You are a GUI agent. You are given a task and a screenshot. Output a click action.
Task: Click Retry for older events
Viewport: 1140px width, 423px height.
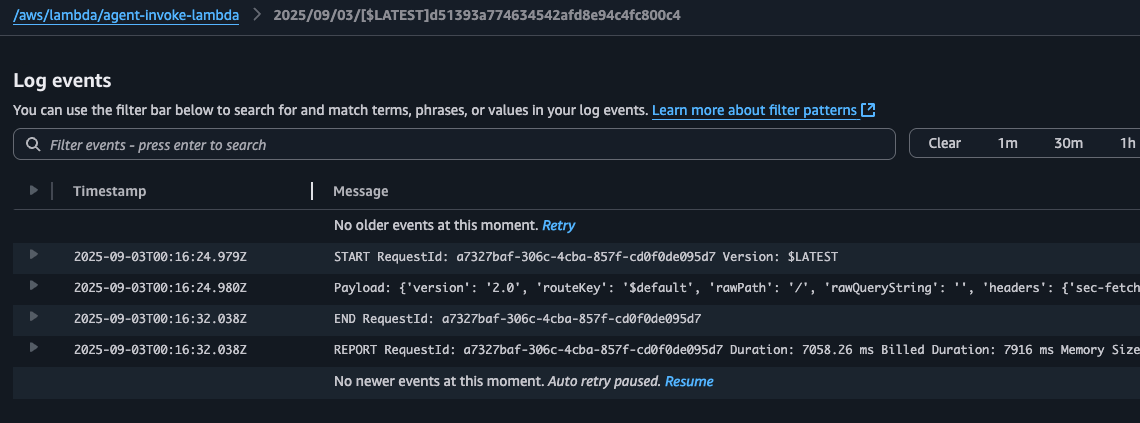(x=558, y=225)
